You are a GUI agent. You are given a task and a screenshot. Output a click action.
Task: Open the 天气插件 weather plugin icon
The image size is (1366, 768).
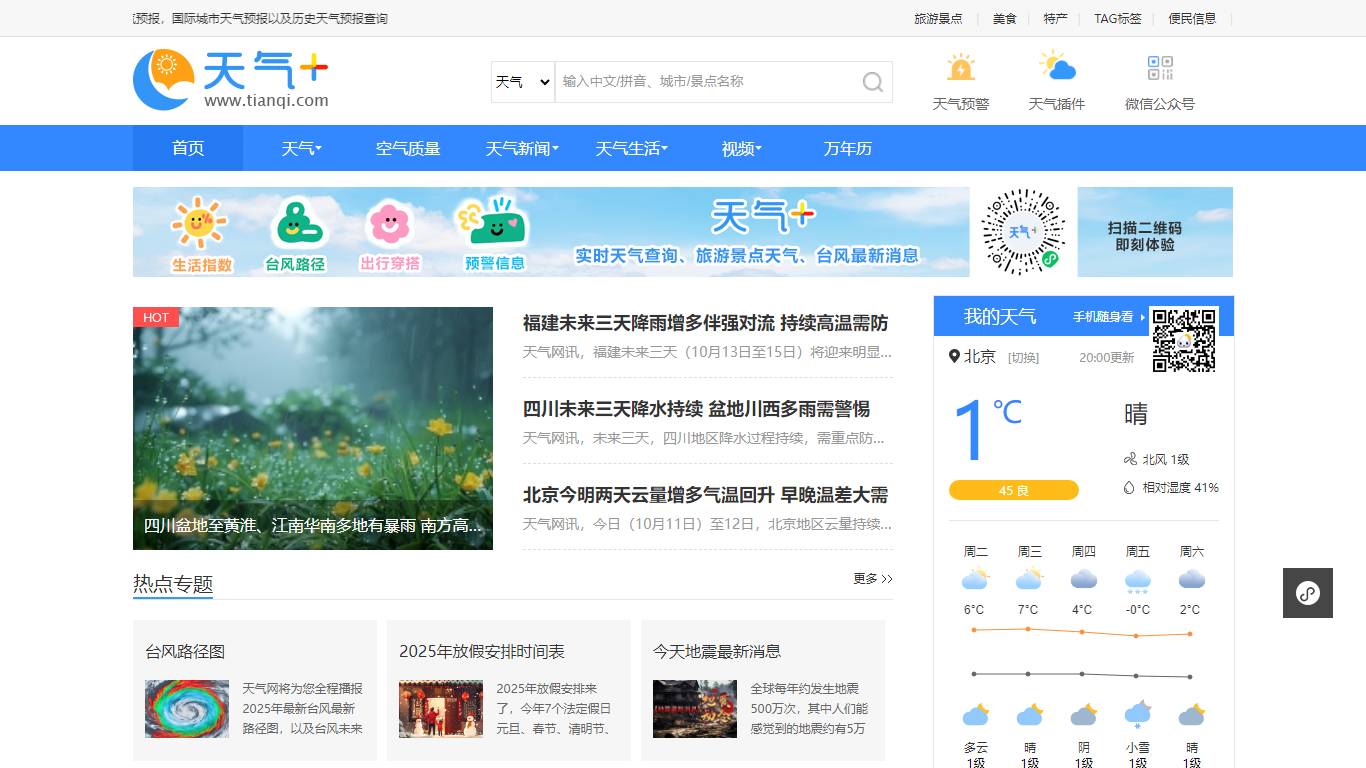(1059, 68)
